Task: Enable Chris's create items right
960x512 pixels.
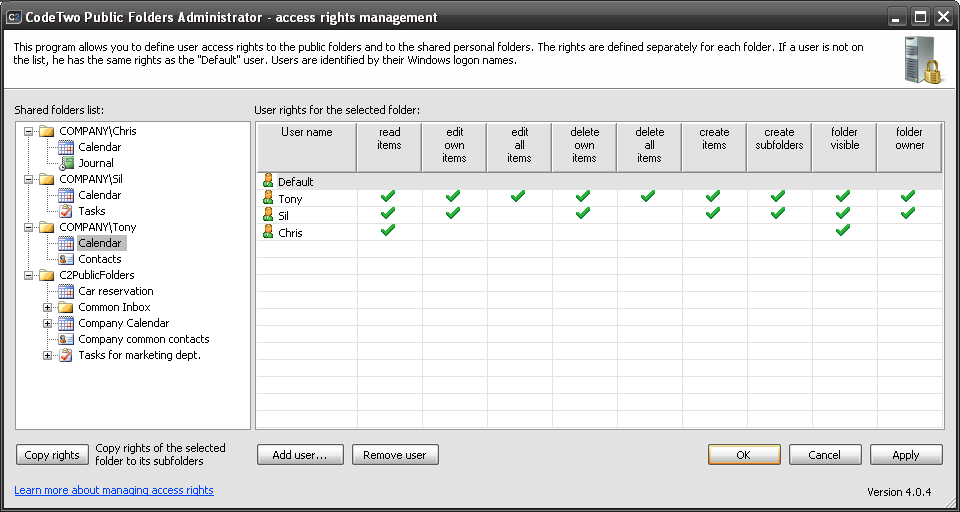Action: tap(713, 232)
